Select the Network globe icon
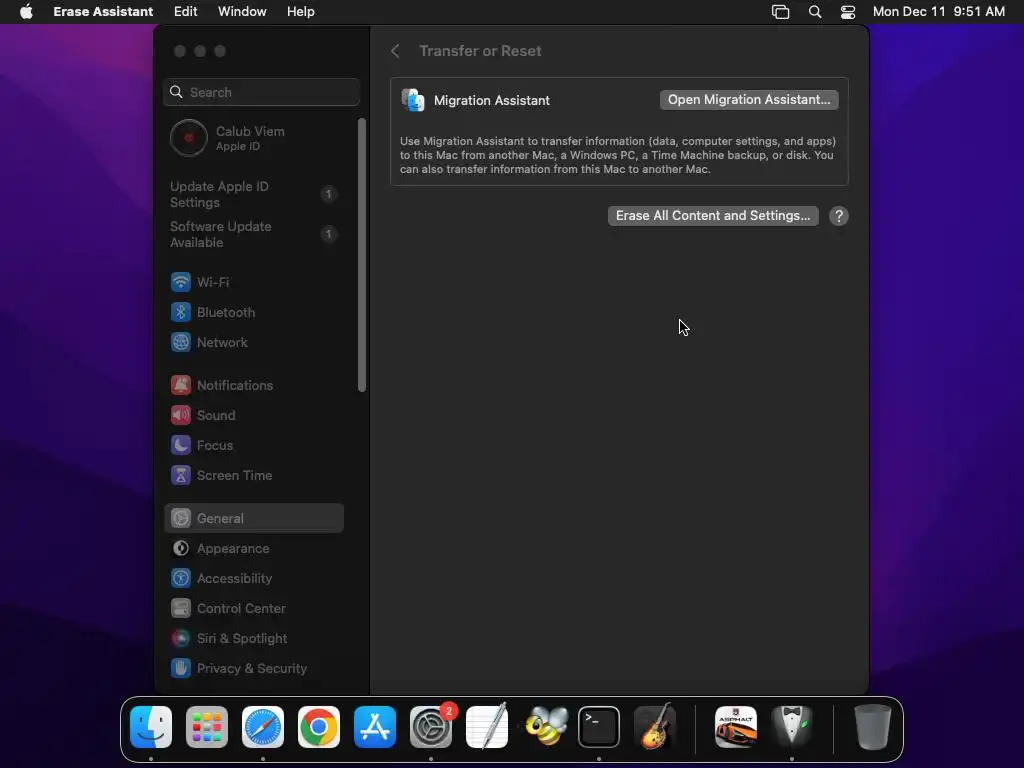This screenshot has height=768, width=1024. [181, 342]
